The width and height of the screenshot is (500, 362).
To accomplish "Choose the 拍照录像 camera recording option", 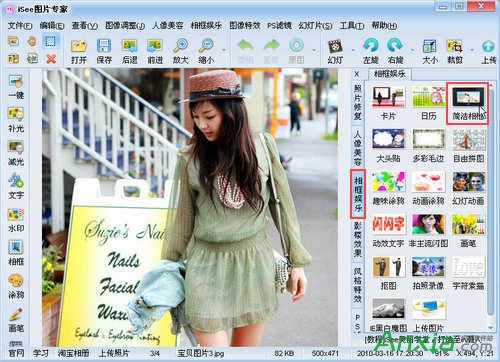I will [428, 273].
